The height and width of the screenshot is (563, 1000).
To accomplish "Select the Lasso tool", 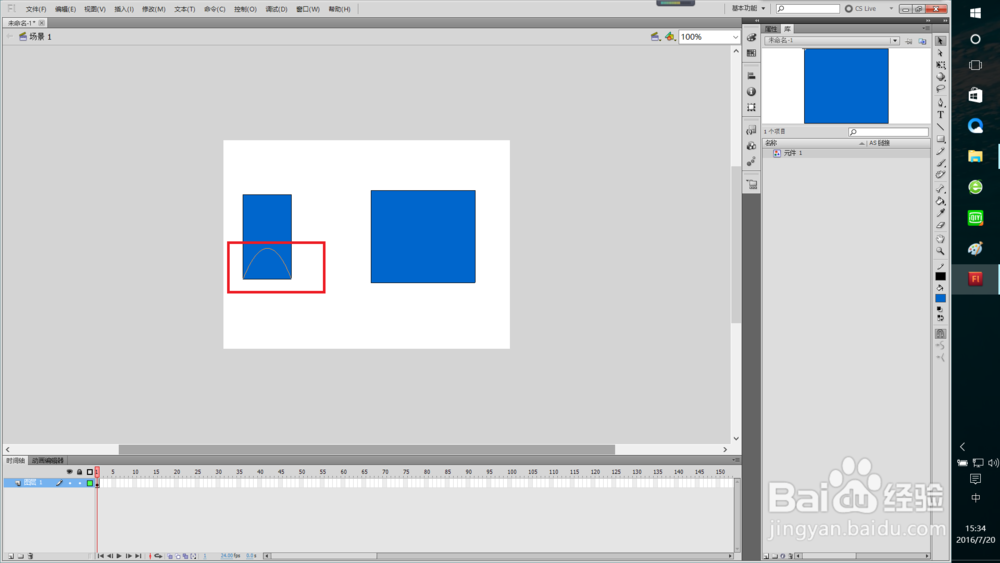I will click(x=941, y=89).
